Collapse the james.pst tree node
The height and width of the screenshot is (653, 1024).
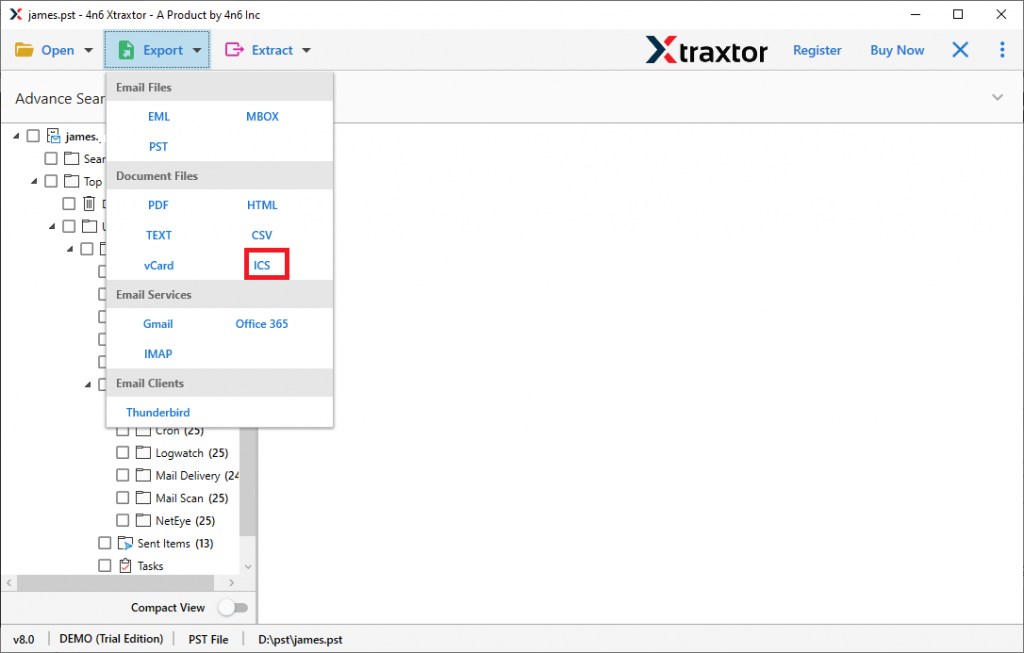point(16,136)
